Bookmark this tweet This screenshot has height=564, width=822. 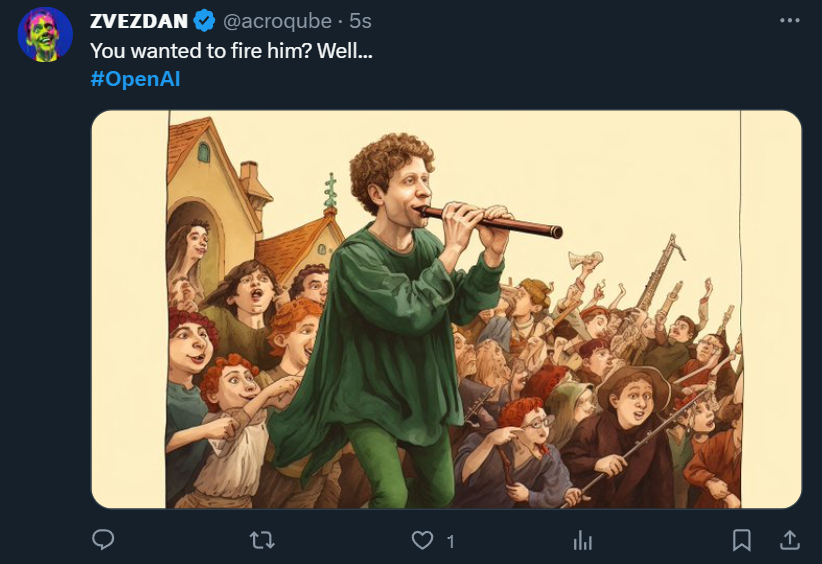tap(742, 540)
